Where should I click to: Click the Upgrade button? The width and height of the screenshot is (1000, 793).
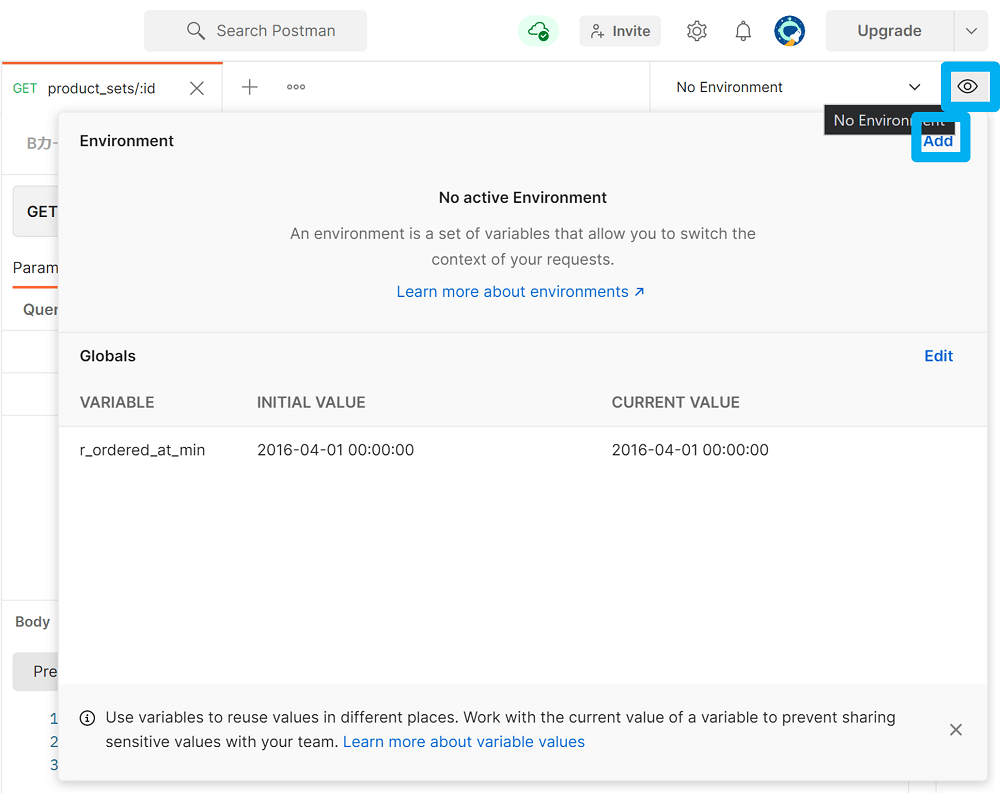click(890, 31)
